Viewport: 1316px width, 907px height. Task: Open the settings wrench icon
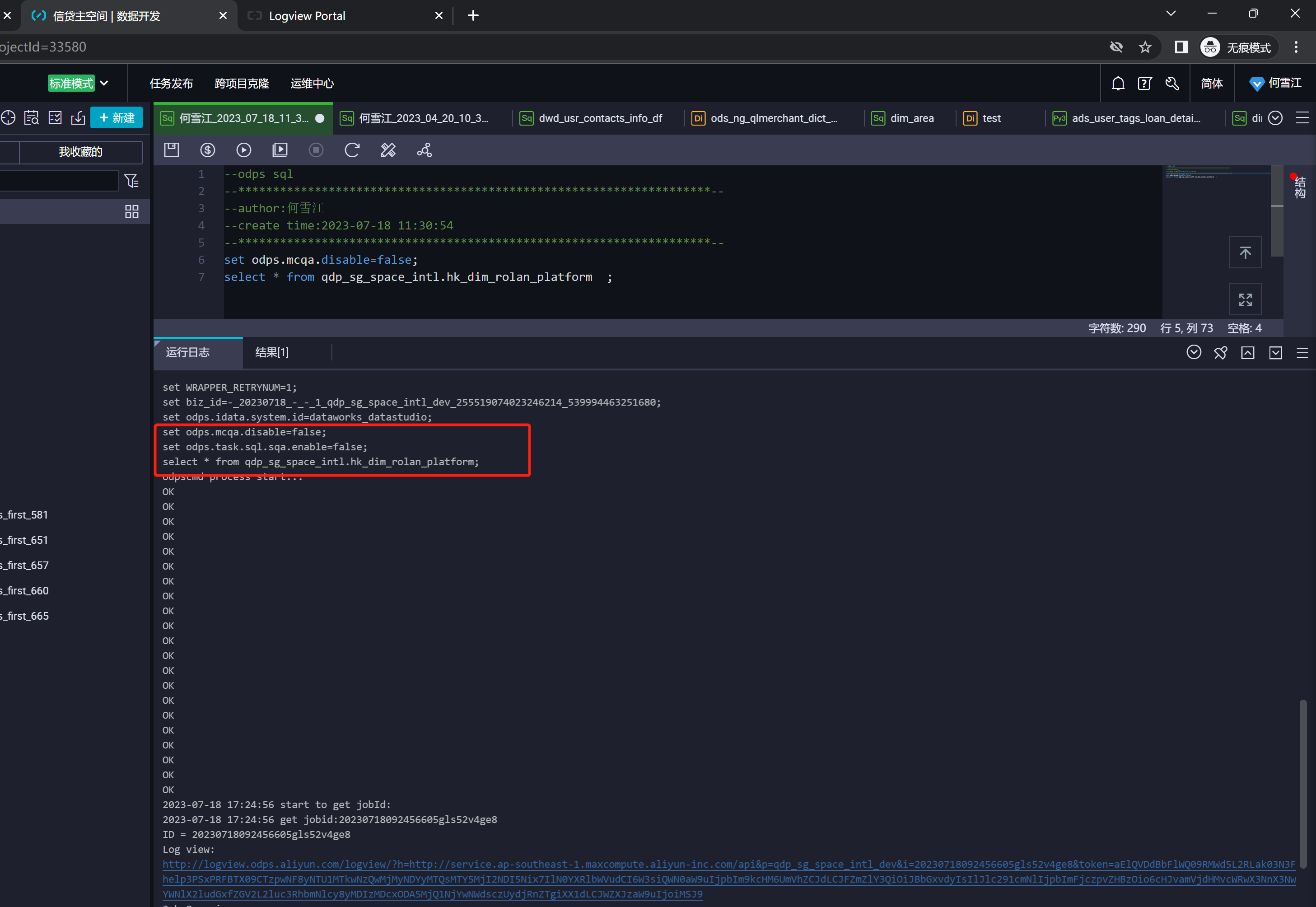pos(1171,84)
